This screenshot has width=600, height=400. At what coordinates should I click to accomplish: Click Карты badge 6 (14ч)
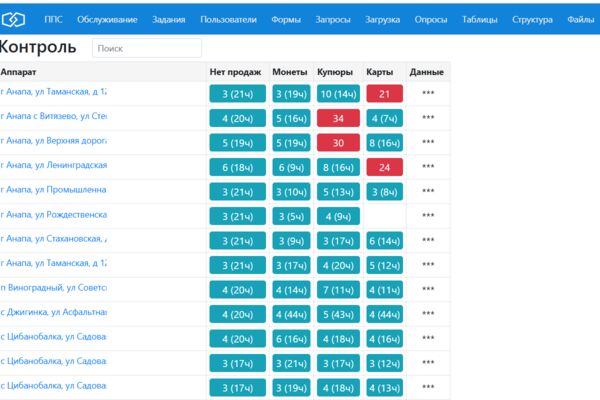click(x=385, y=241)
